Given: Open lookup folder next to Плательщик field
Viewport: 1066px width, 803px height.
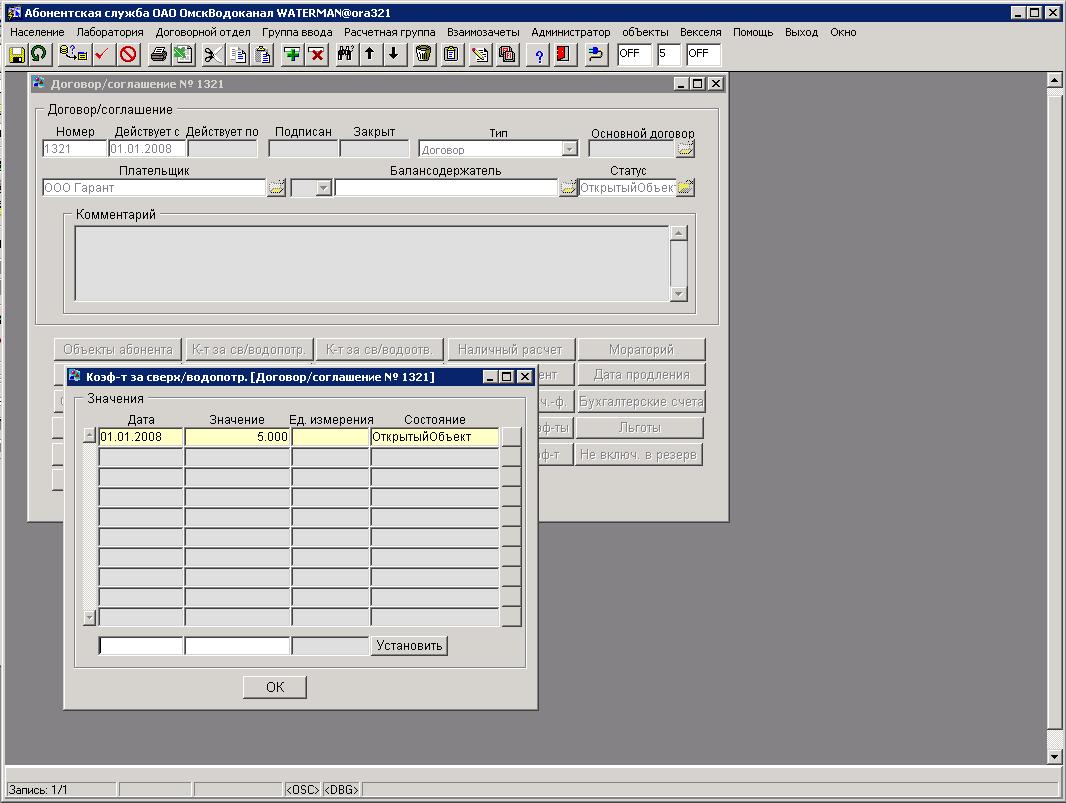Looking at the screenshot, I should pyautogui.click(x=277, y=187).
